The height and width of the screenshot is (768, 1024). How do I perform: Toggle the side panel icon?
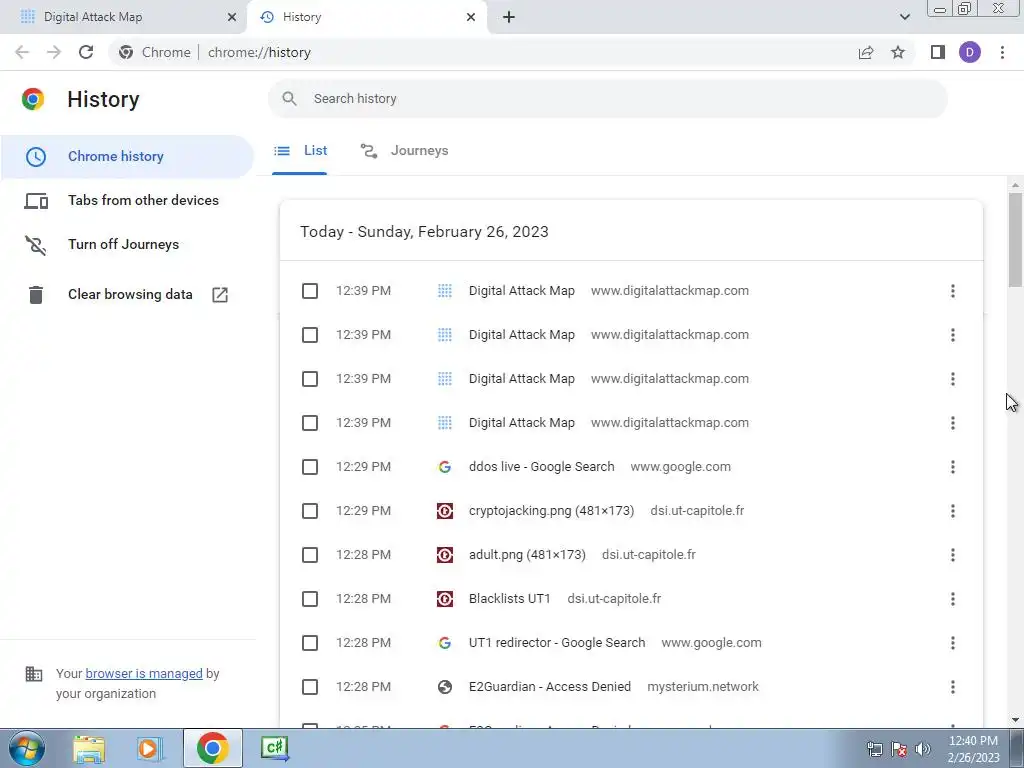tap(938, 52)
